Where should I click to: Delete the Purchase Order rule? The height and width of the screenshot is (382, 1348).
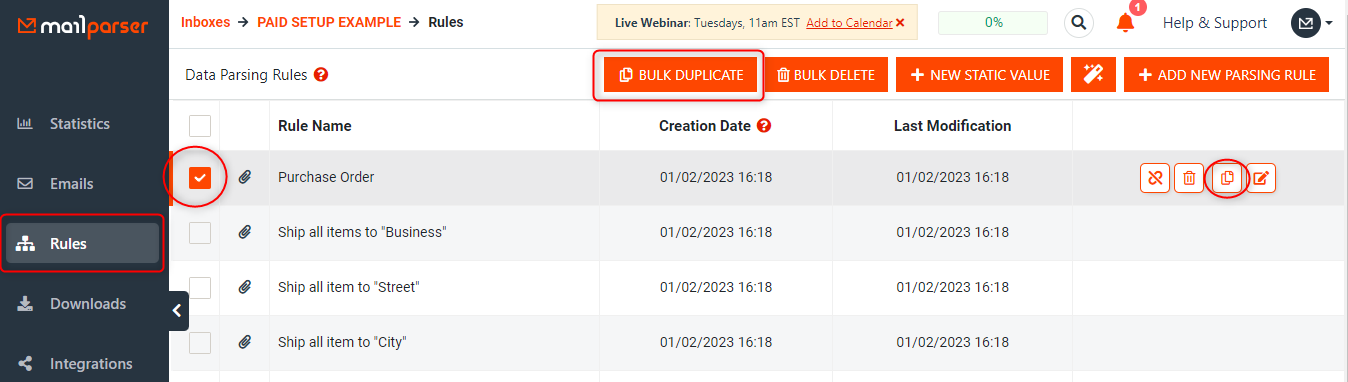(x=1189, y=178)
